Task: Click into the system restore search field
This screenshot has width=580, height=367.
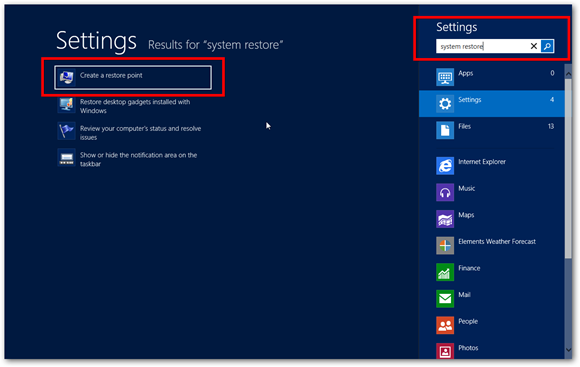Action: pyautogui.click(x=482, y=46)
